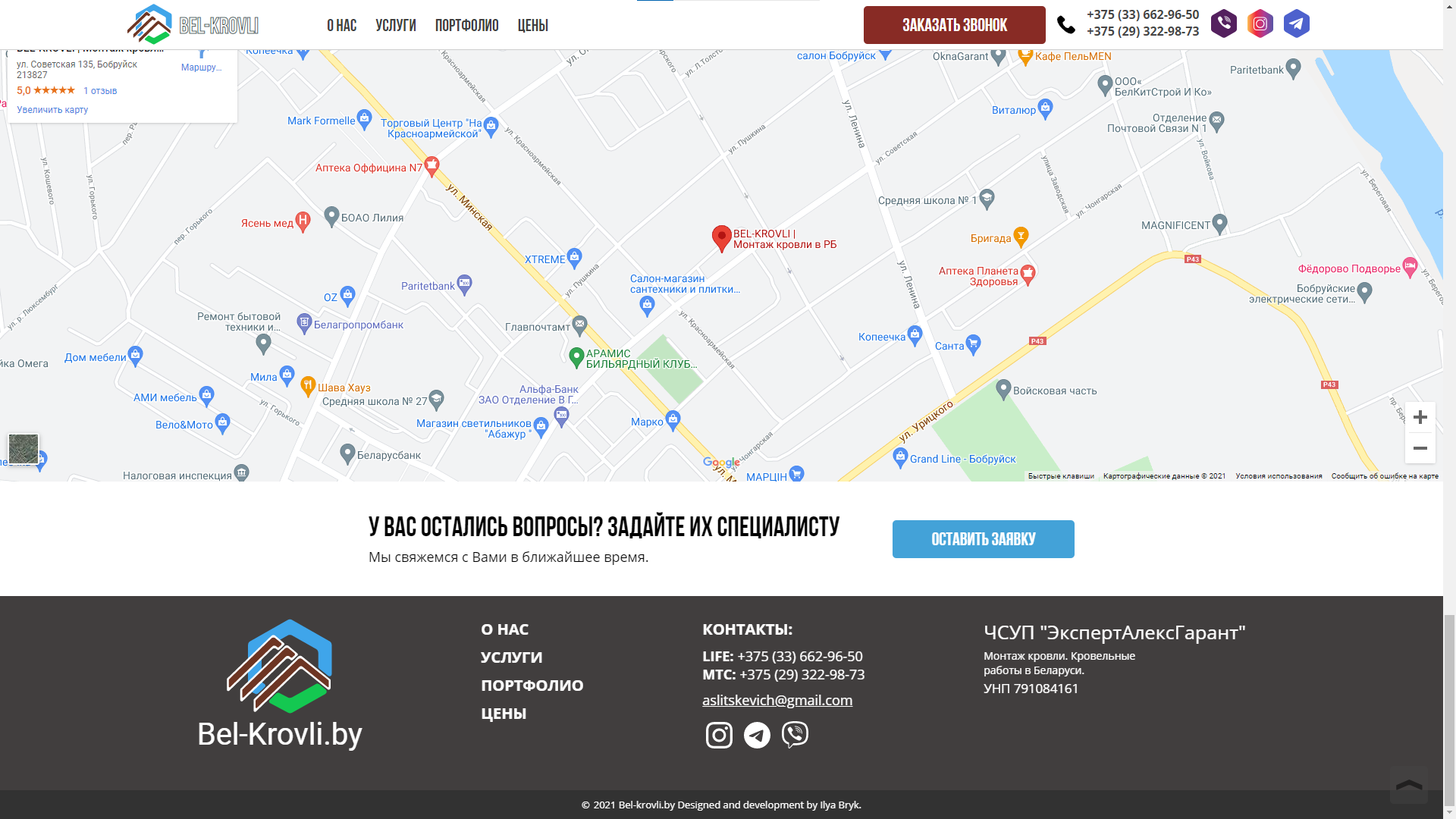Select the Главпочтамт mail marker
Screen dimensions: 1456x819
click(x=579, y=325)
